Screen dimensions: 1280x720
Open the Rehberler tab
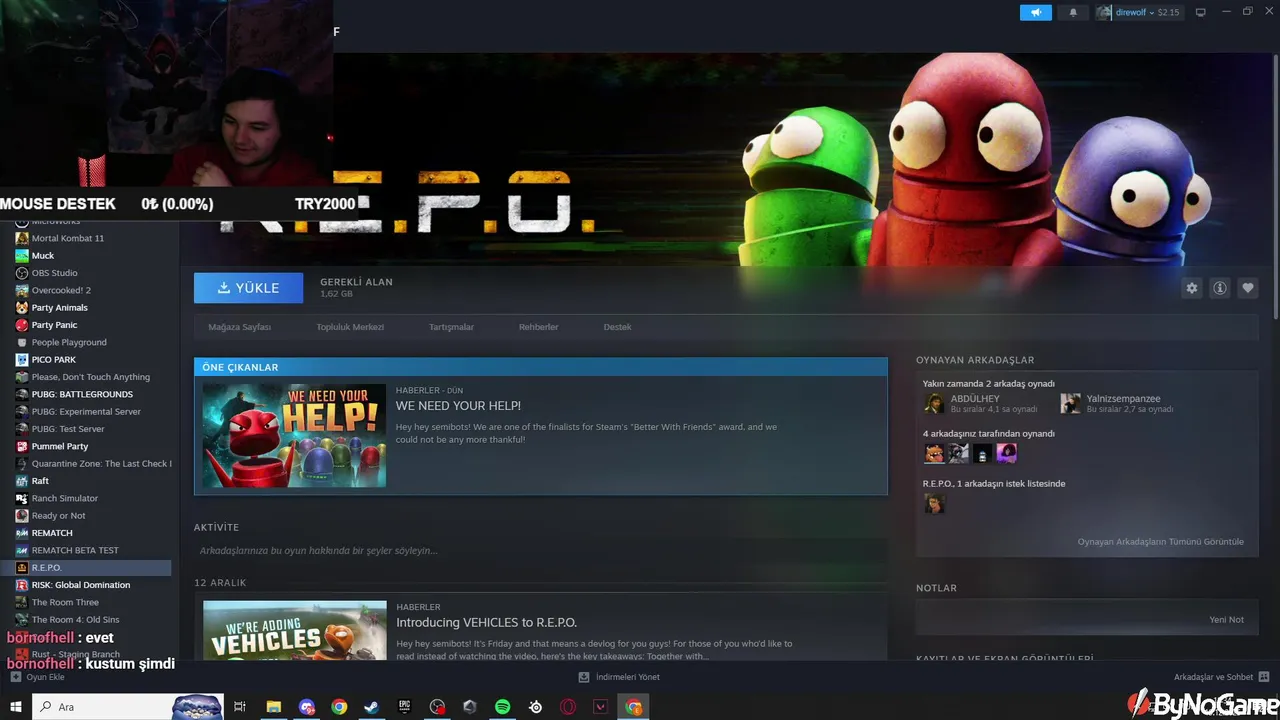click(x=538, y=327)
